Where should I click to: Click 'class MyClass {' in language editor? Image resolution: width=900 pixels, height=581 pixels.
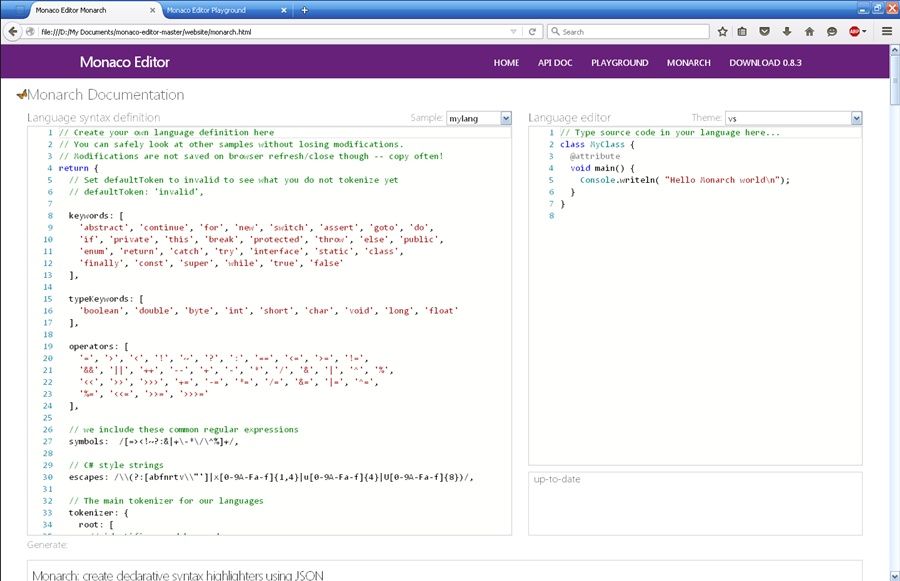click(598, 144)
